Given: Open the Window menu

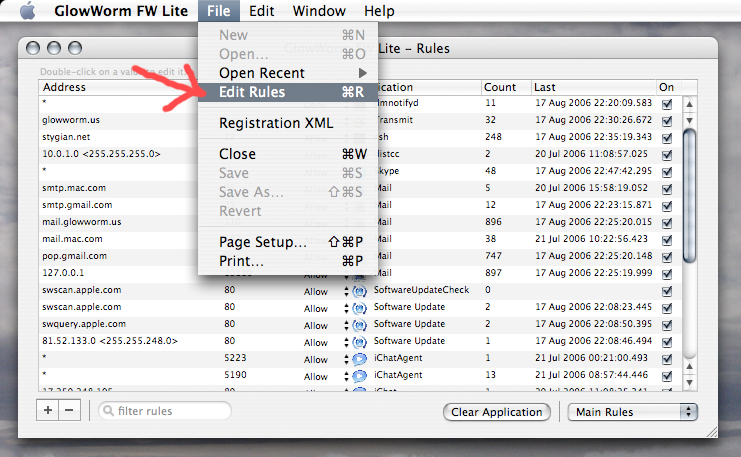Looking at the screenshot, I should click(x=319, y=10).
